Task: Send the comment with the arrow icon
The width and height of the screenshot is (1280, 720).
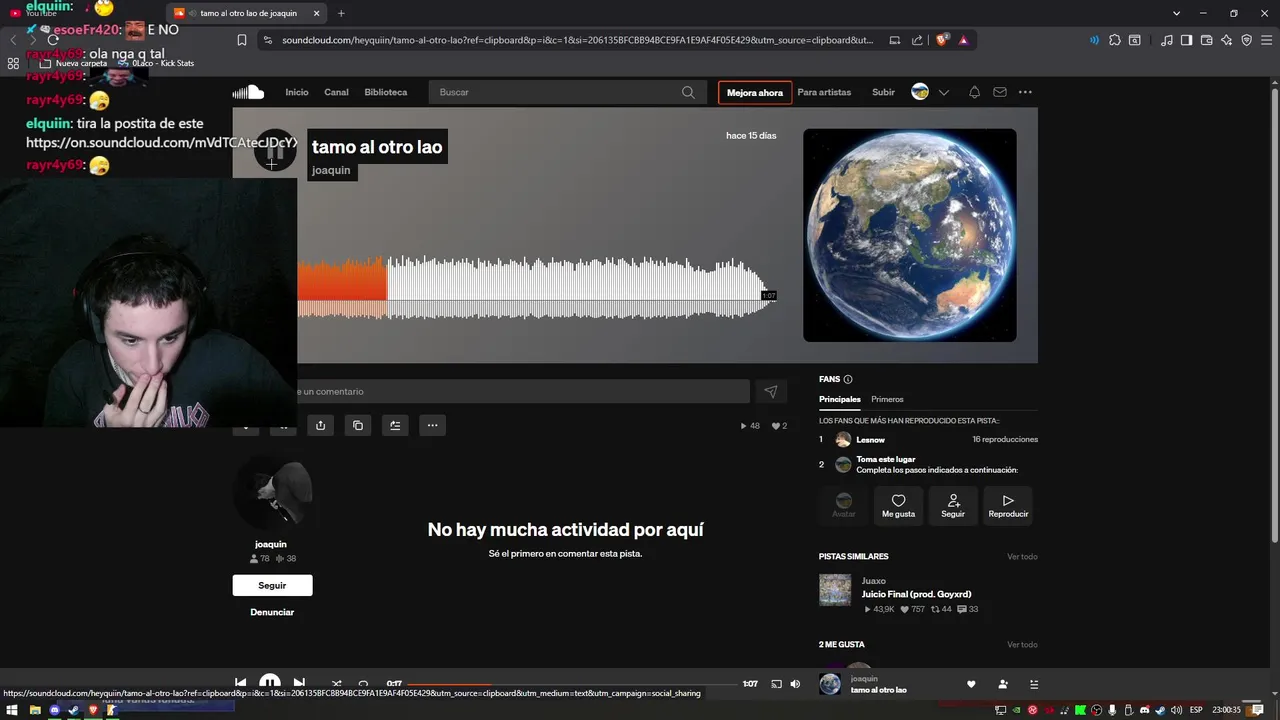Action: pos(770,391)
